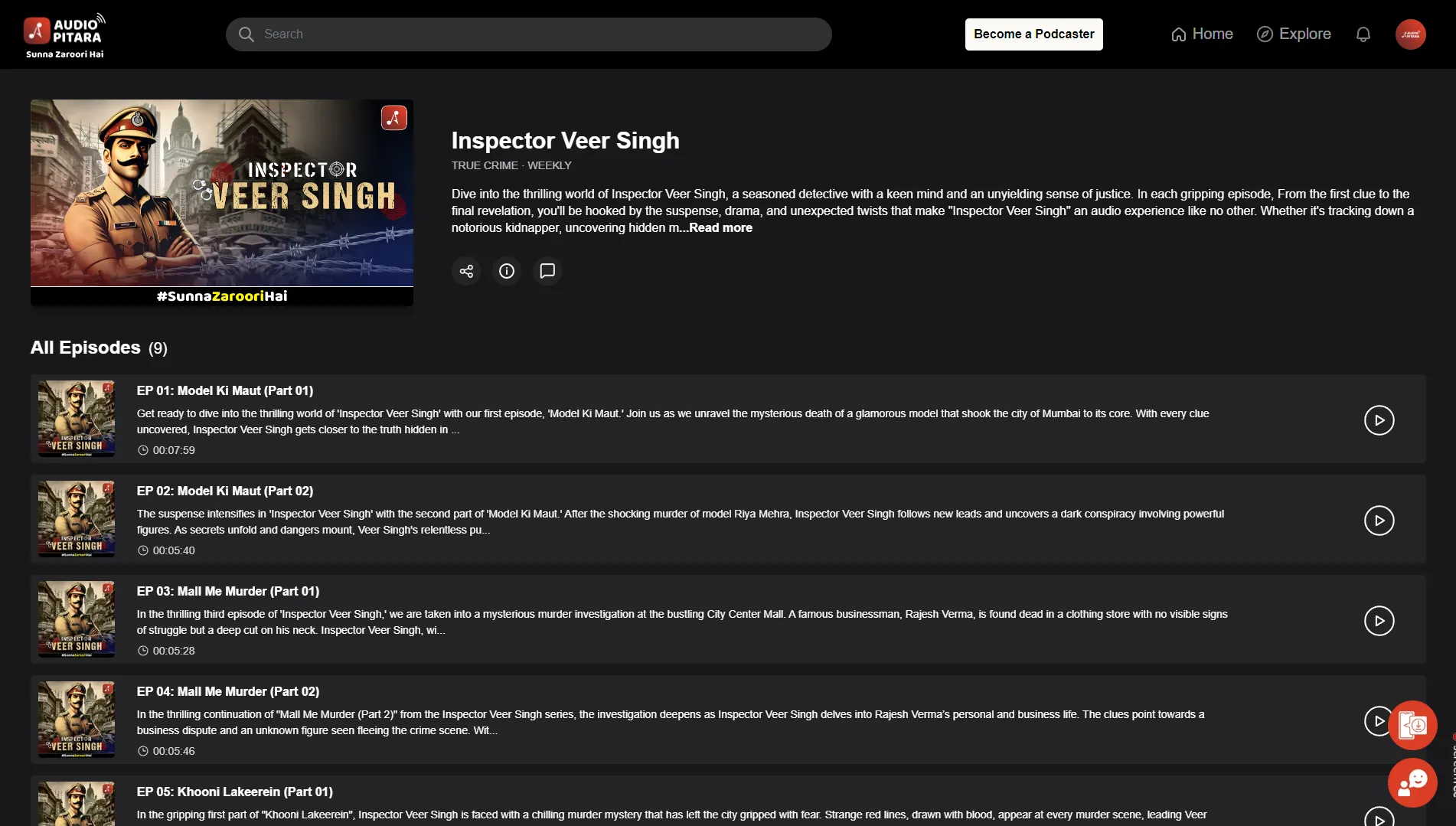
Task: Open EP 05: Khooni Lakeerein (Part 01) title
Action: pos(235,792)
